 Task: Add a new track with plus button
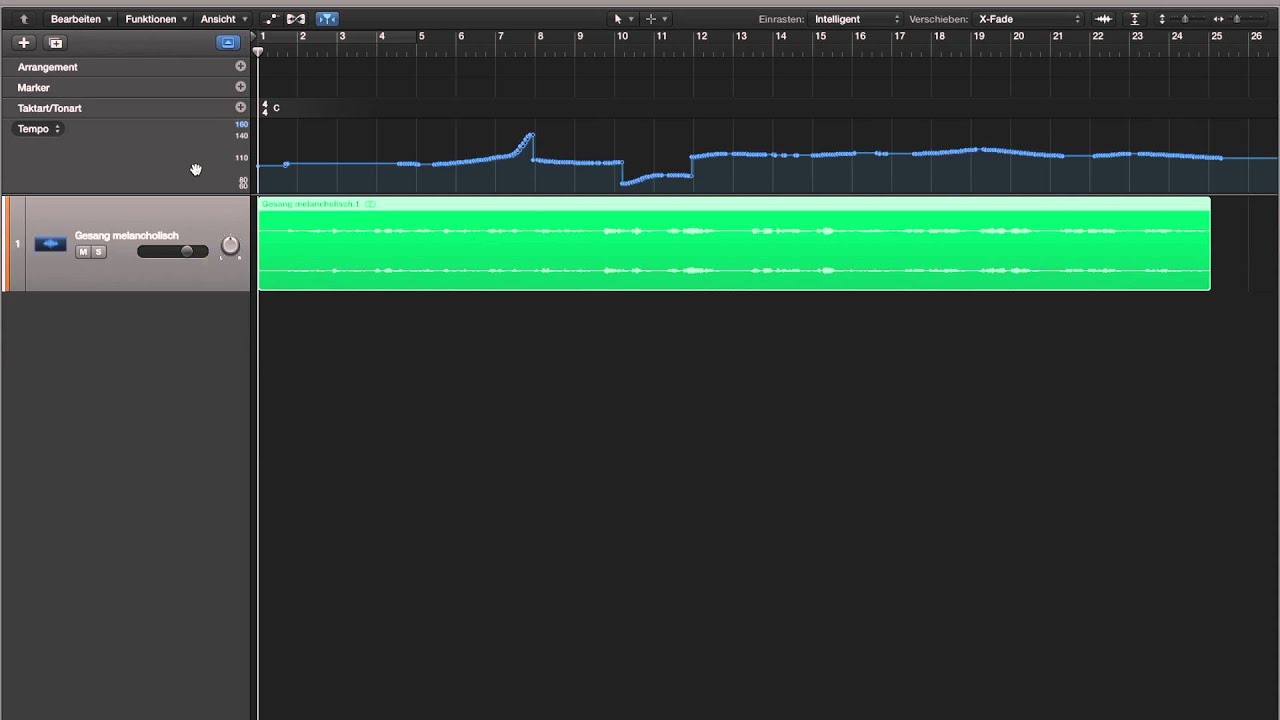24,43
